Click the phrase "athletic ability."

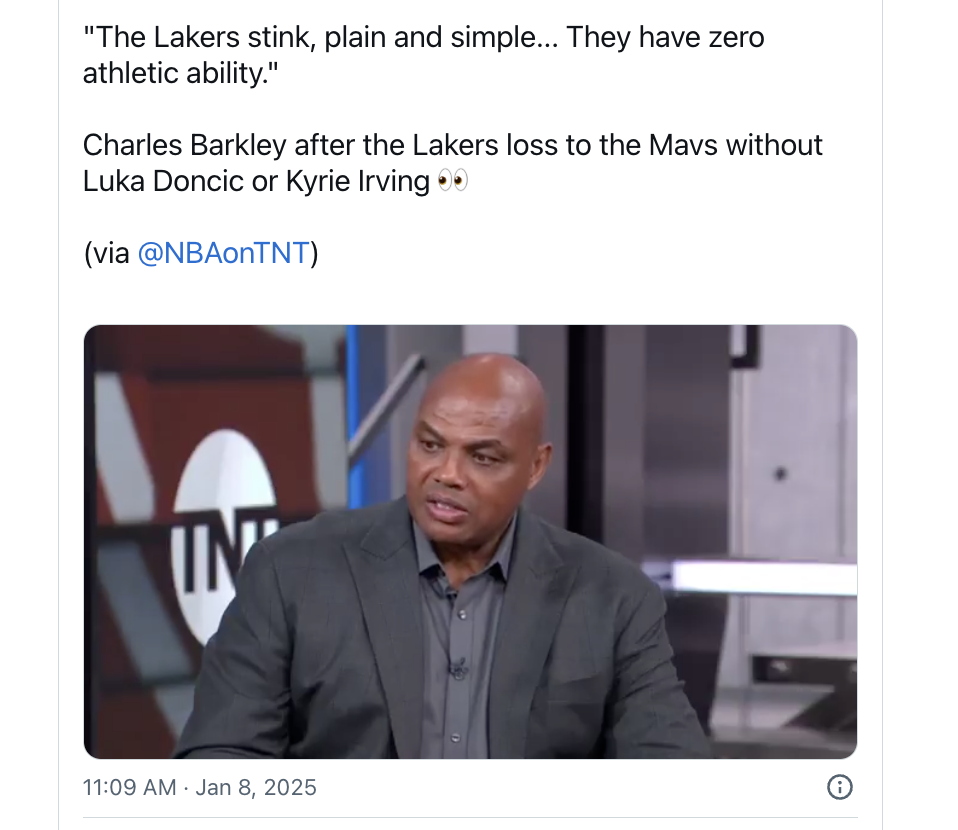pyautogui.click(x=181, y=73)
